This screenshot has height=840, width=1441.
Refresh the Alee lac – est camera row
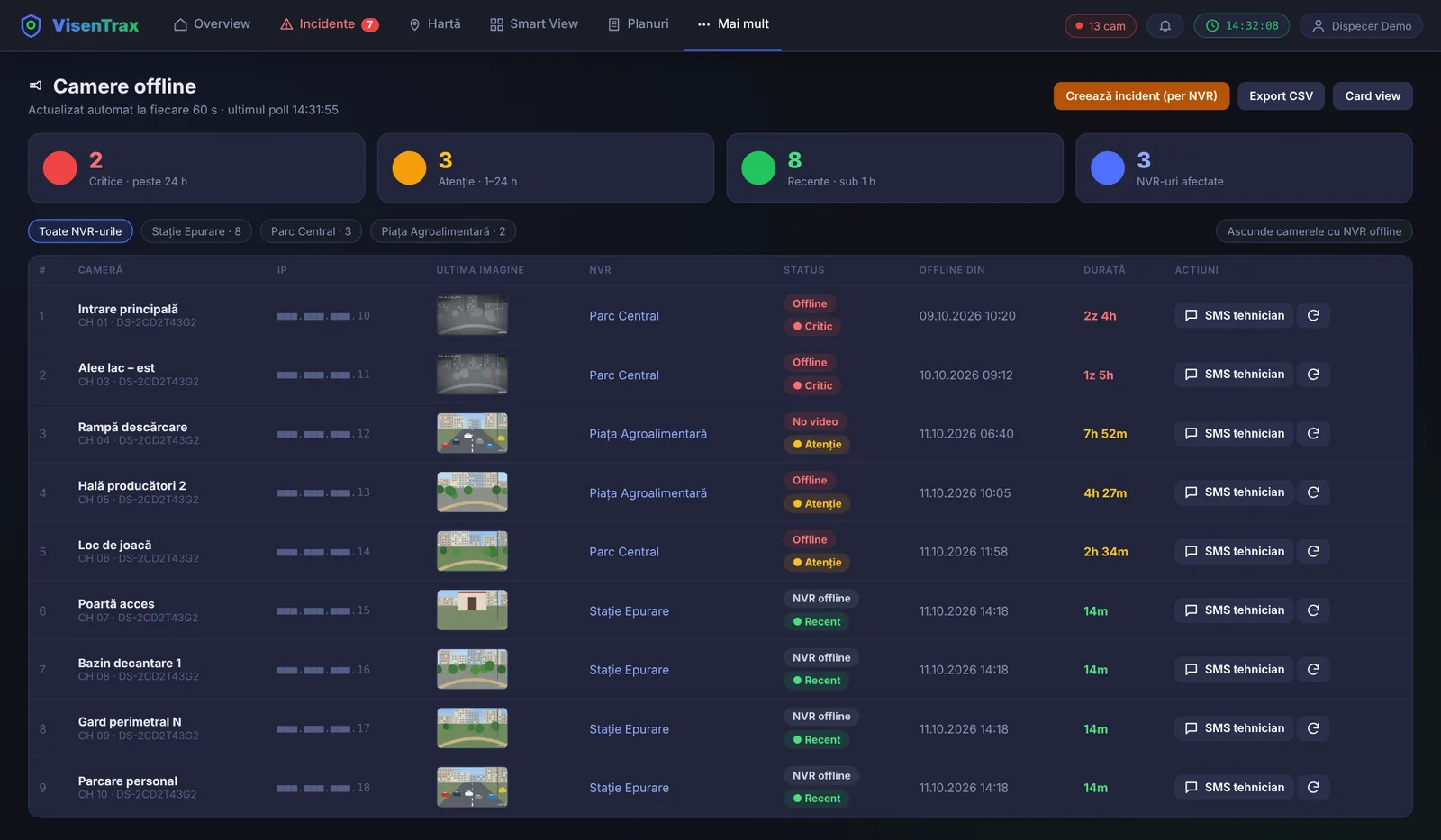(x=1313, y=375)
